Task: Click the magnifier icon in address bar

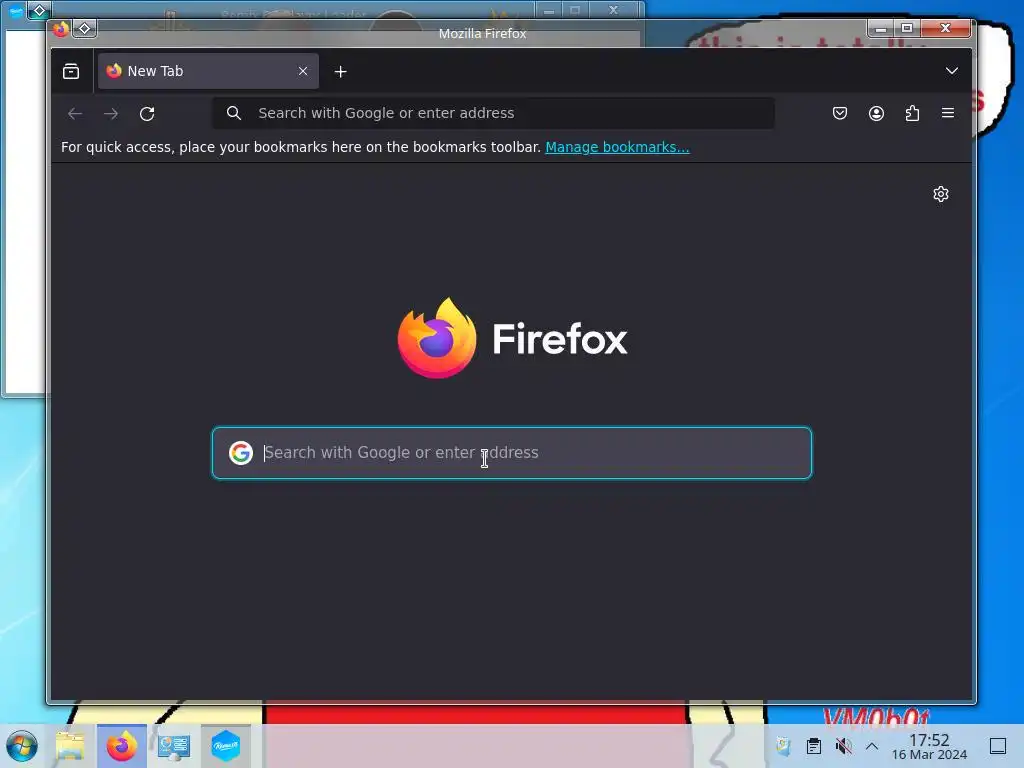Action: coord(234,113)
